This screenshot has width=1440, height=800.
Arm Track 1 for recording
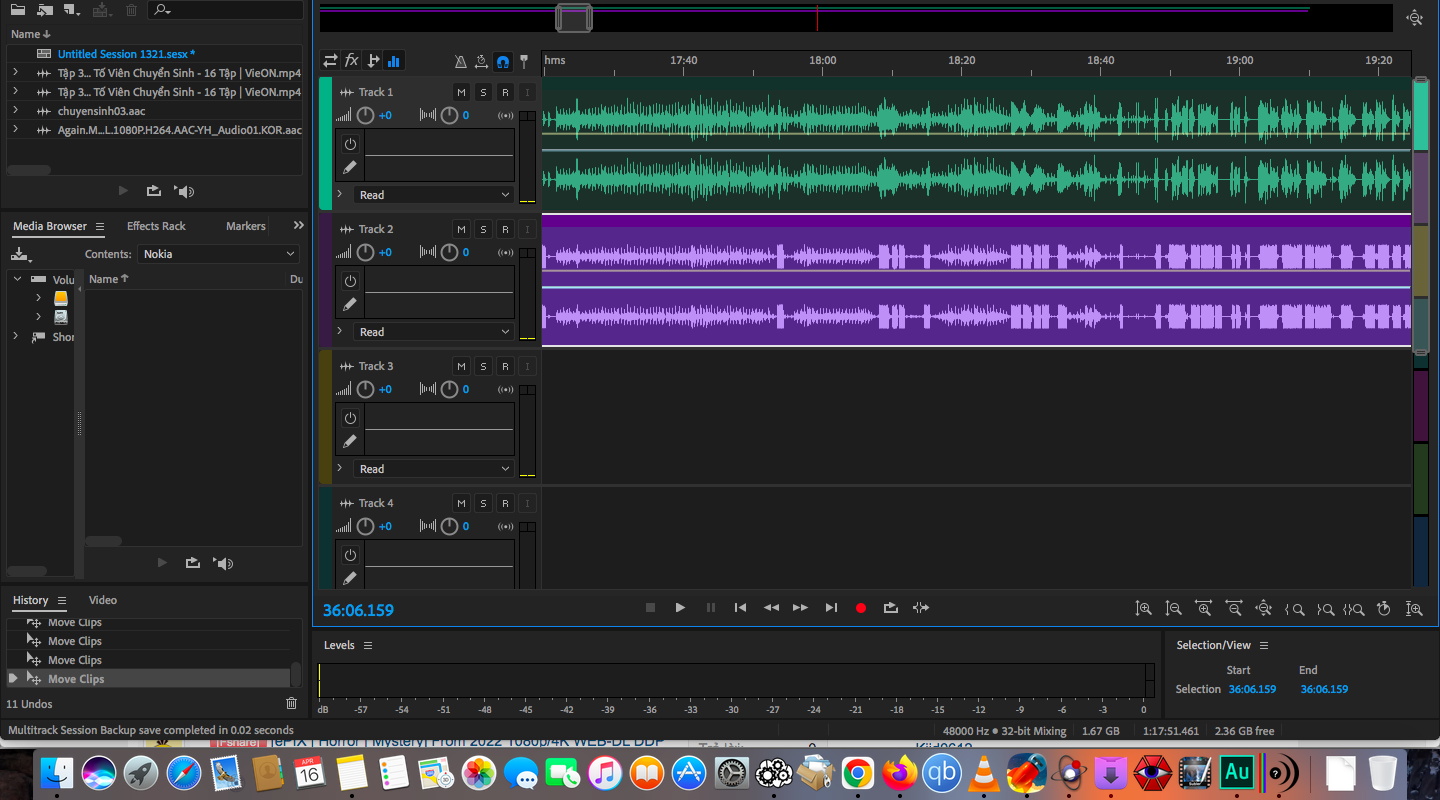(505, 92)
